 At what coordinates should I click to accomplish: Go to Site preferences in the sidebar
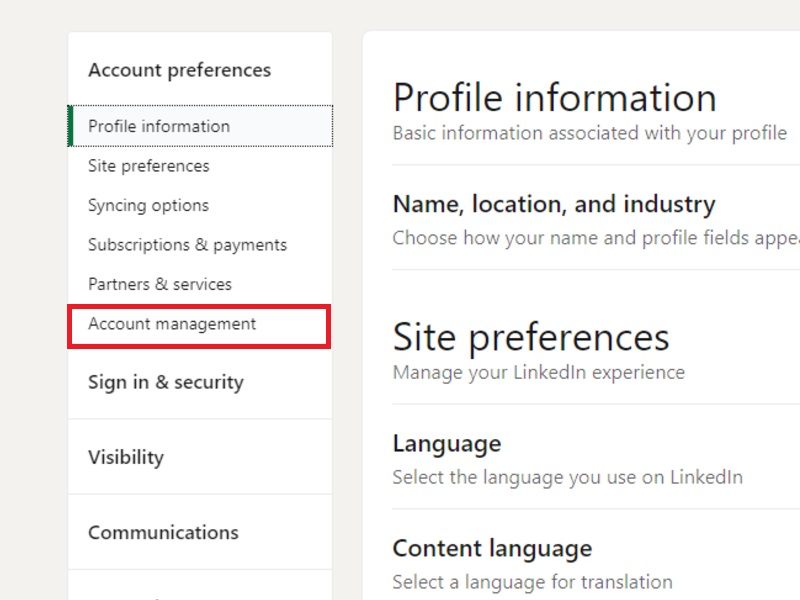point(148,166)
